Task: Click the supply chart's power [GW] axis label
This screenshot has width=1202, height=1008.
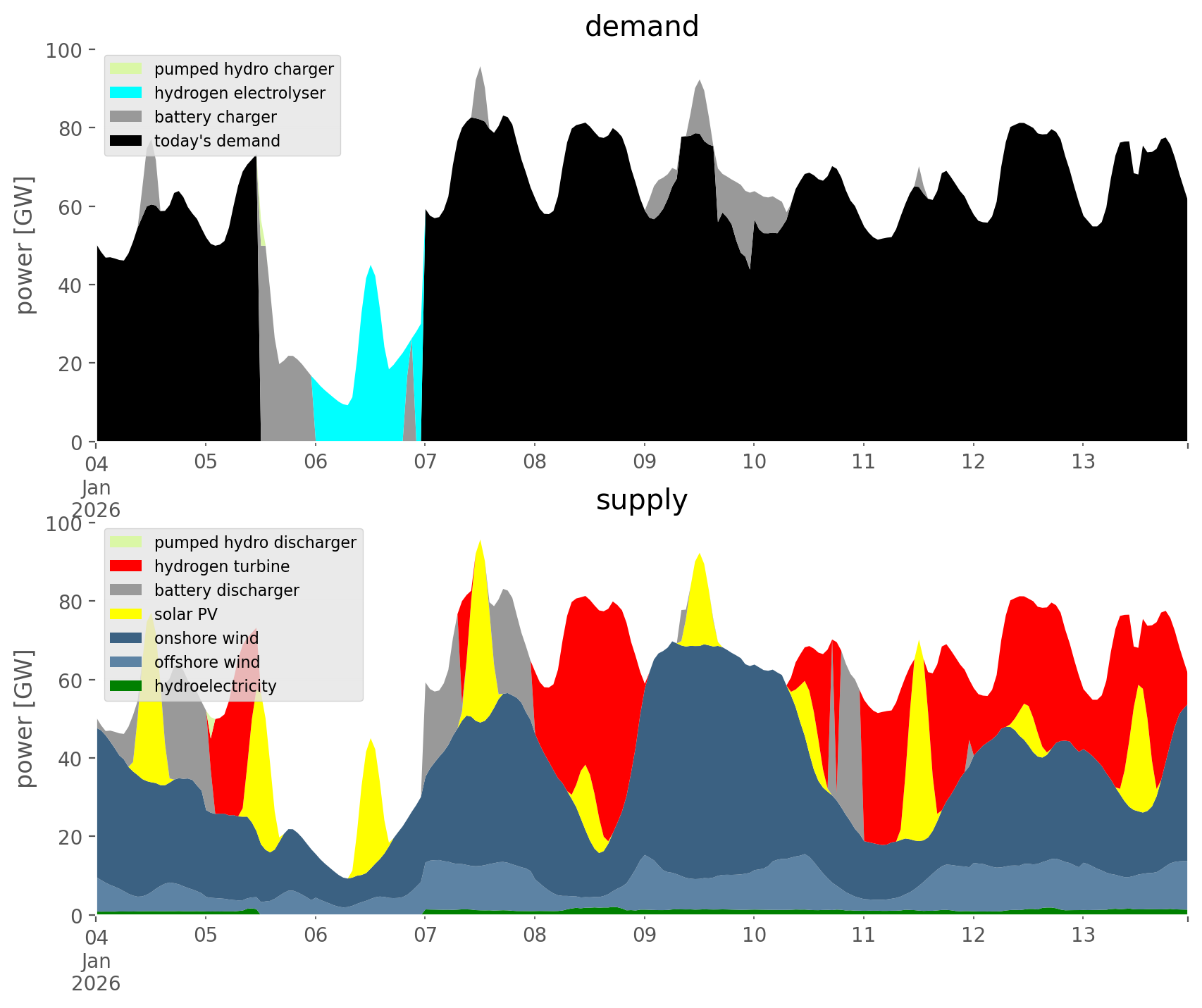Action: 24,718
